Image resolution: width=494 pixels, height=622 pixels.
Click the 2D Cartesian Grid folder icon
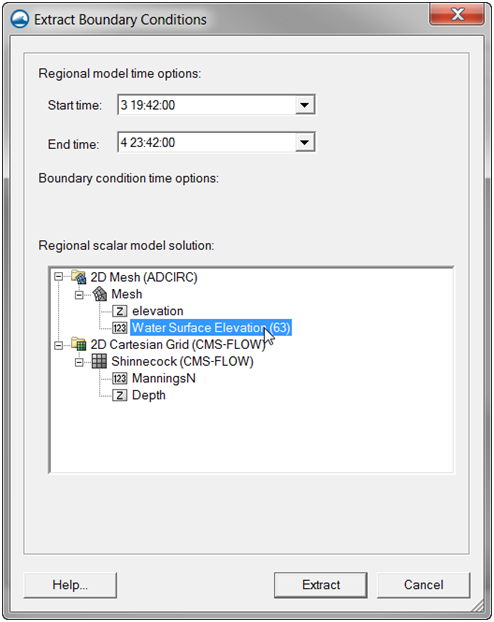[x=79, y=344]
